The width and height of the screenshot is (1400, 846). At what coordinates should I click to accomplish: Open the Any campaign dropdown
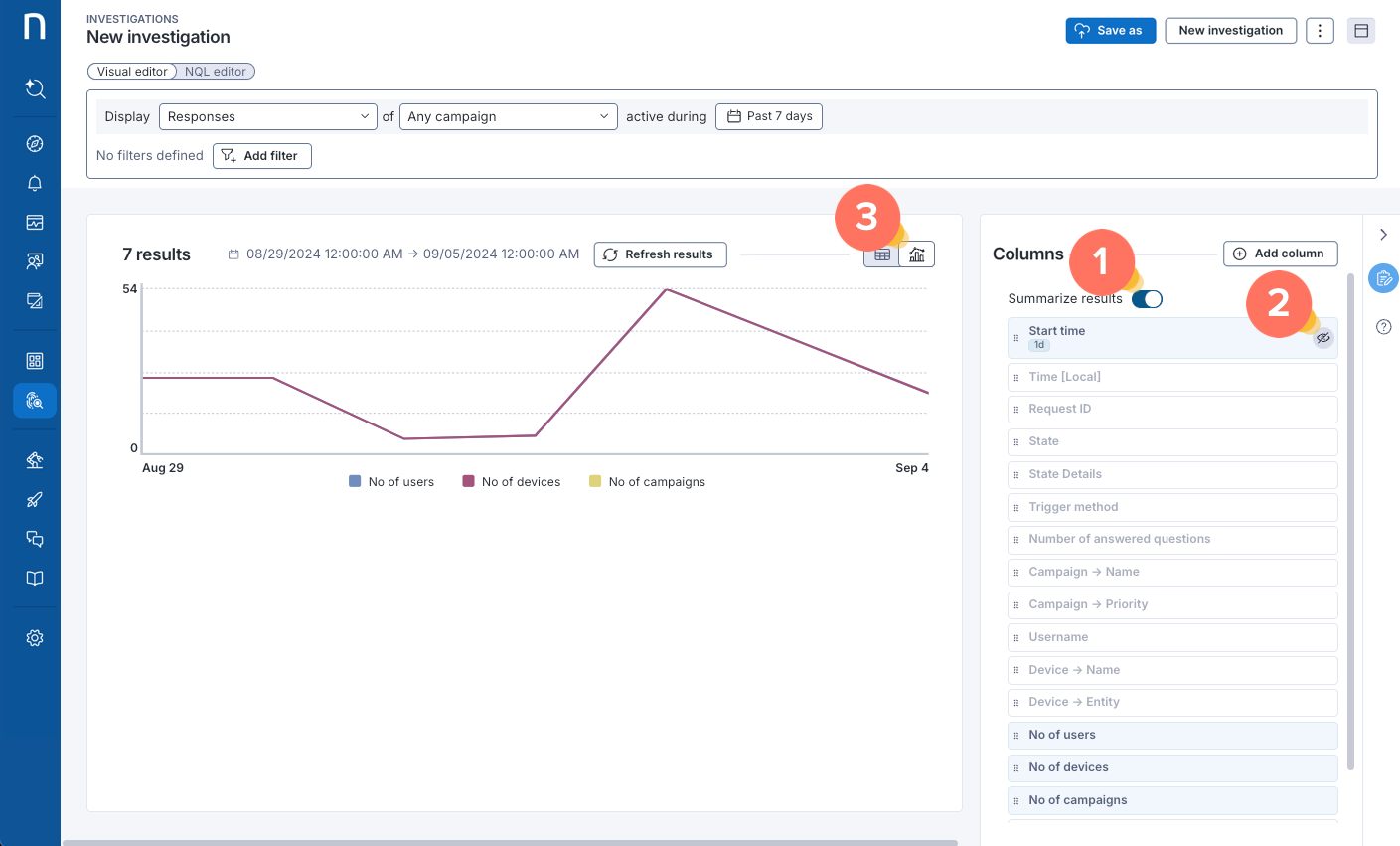point(508,116)
